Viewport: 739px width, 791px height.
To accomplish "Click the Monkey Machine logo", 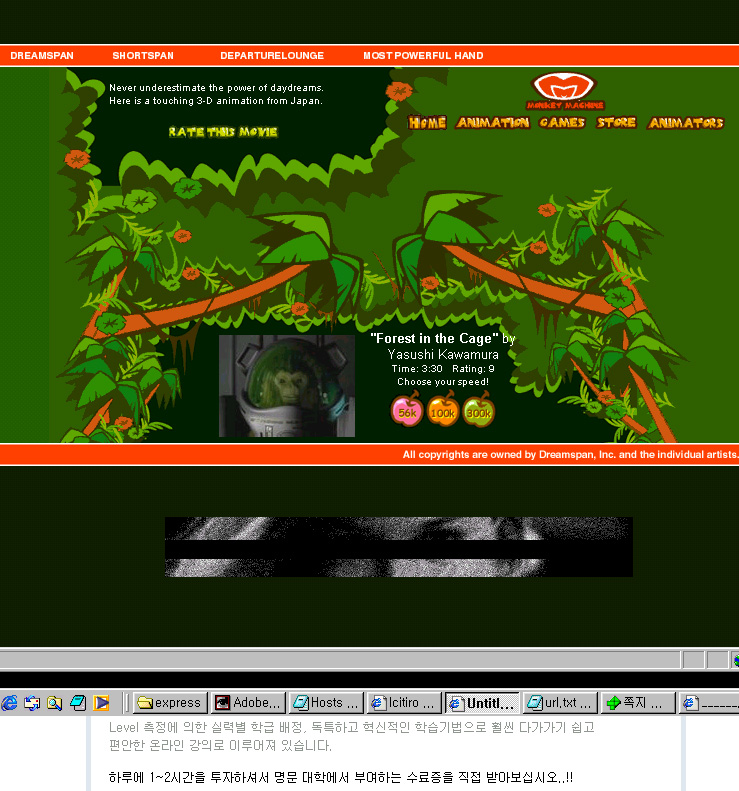I will coord(565,91).
